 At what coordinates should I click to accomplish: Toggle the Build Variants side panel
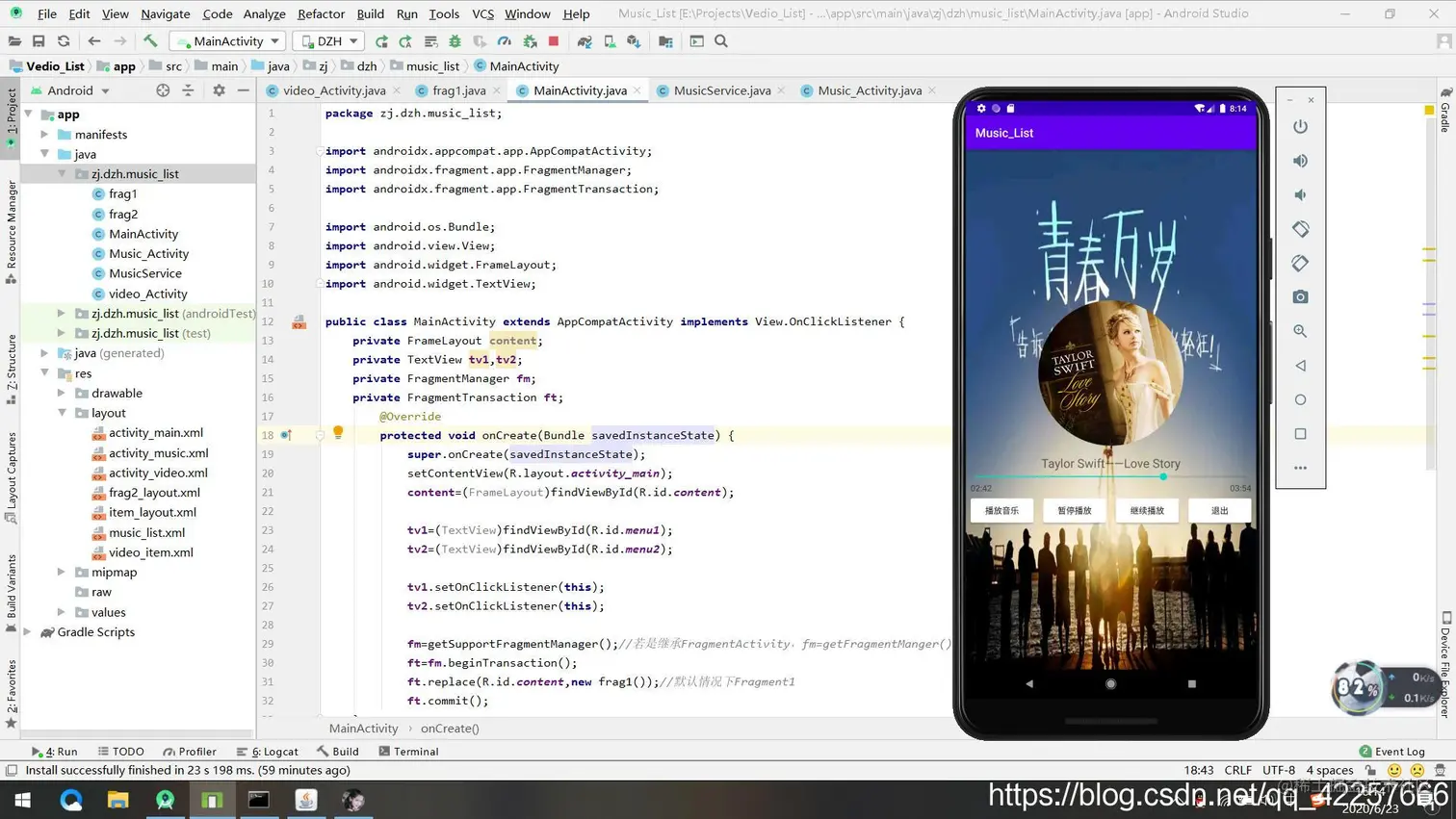[x=12, y=594]
